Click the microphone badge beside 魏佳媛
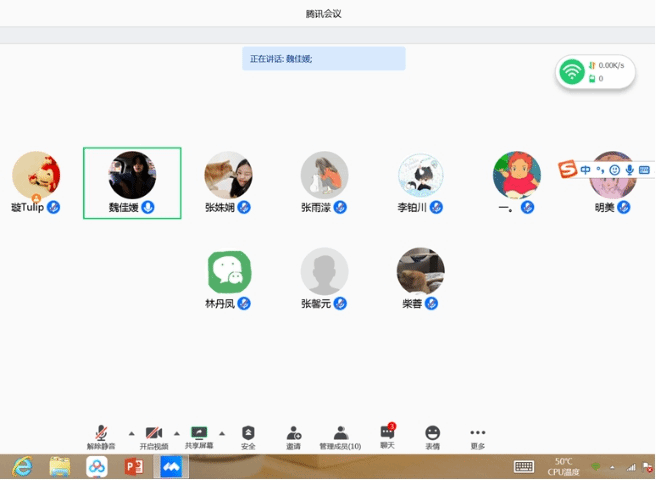Image resolution: width=656 pixels, height=480 pixels. click(x=148, y=207)
